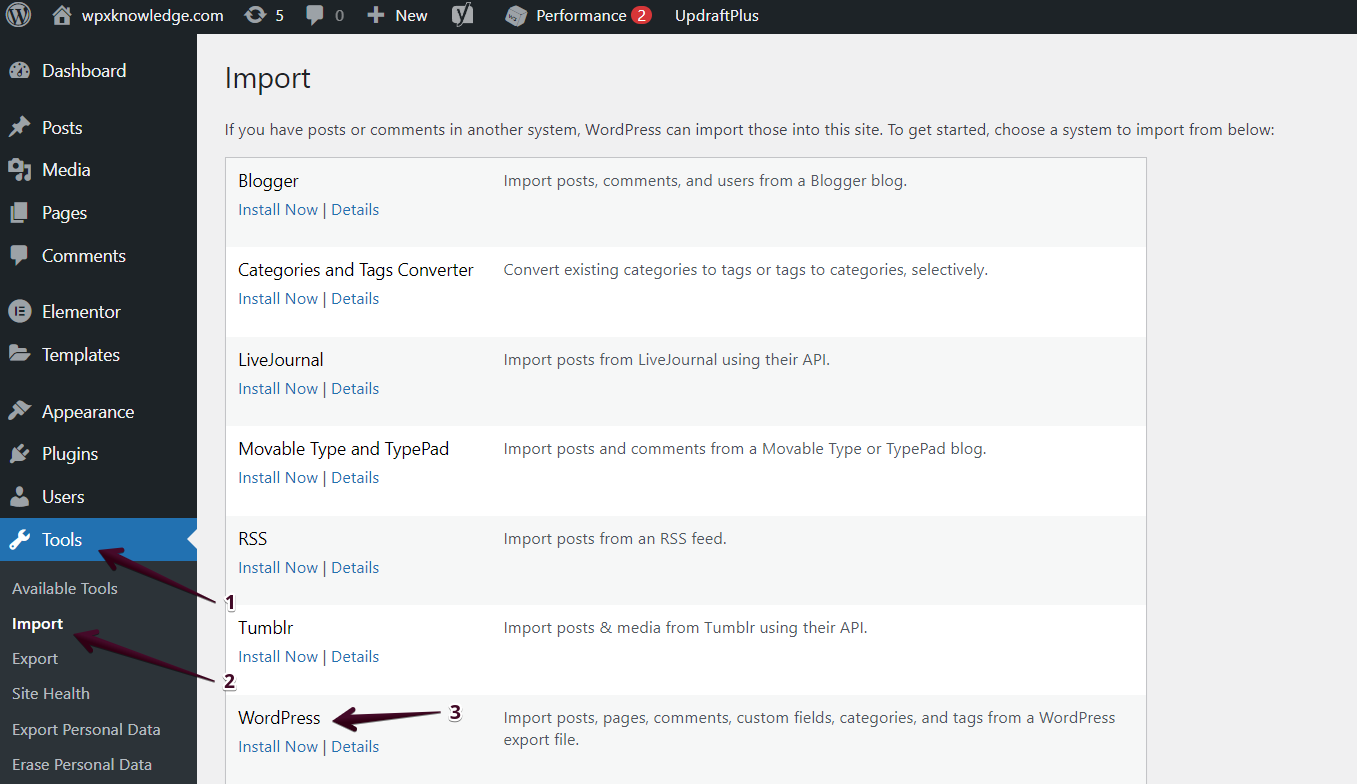The image size is (1357, 784).
Task: Install Movable Type and TypePad importer
Action: click(x=278, y=478)
